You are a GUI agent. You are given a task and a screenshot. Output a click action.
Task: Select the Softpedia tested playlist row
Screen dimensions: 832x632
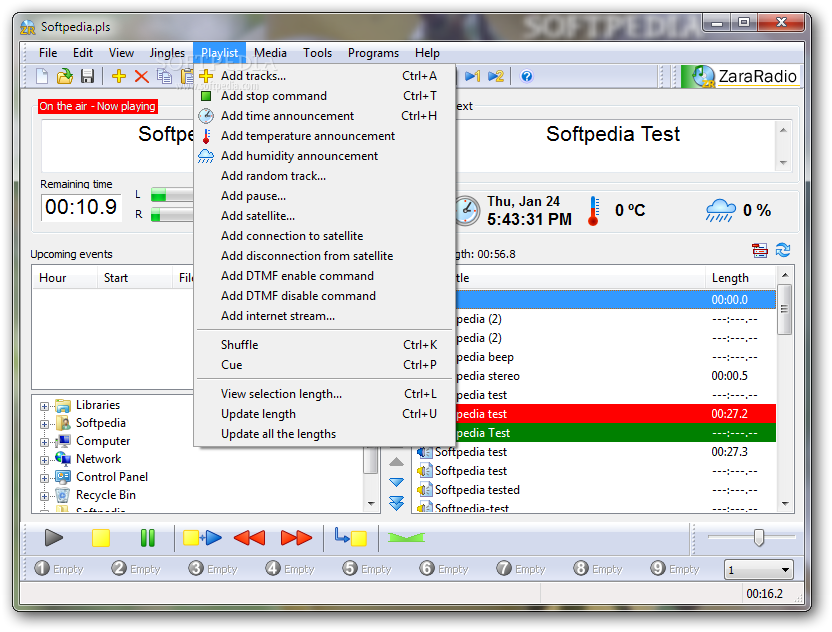594,490
